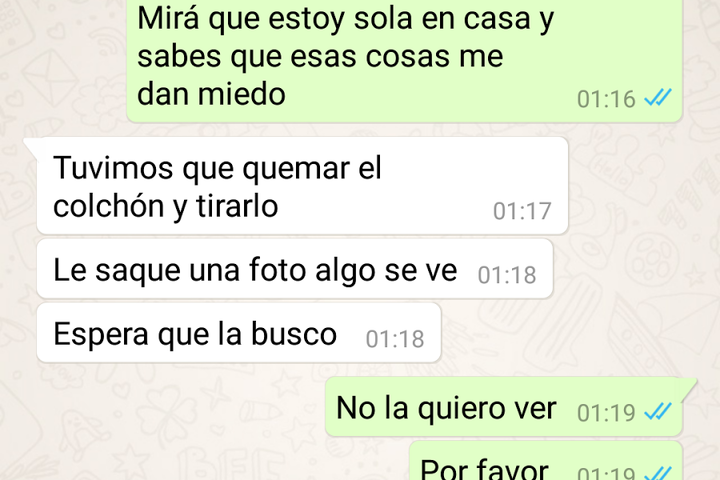Select the 'Espera que la busco' message
Image resolution: width=720 pixels, height=480 pixels.
(x=239, y=333)
